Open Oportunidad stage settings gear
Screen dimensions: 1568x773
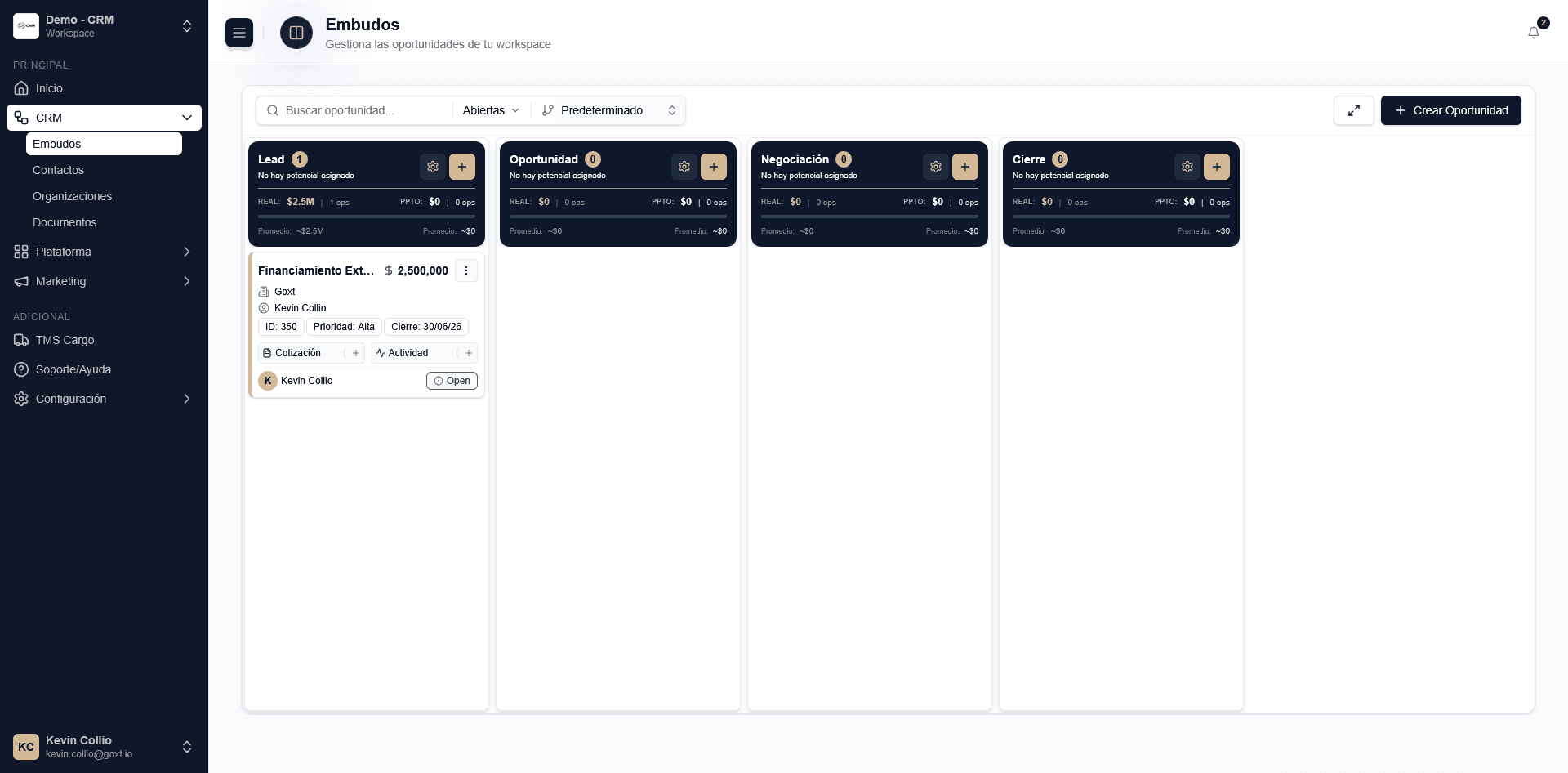click(684, 167)
